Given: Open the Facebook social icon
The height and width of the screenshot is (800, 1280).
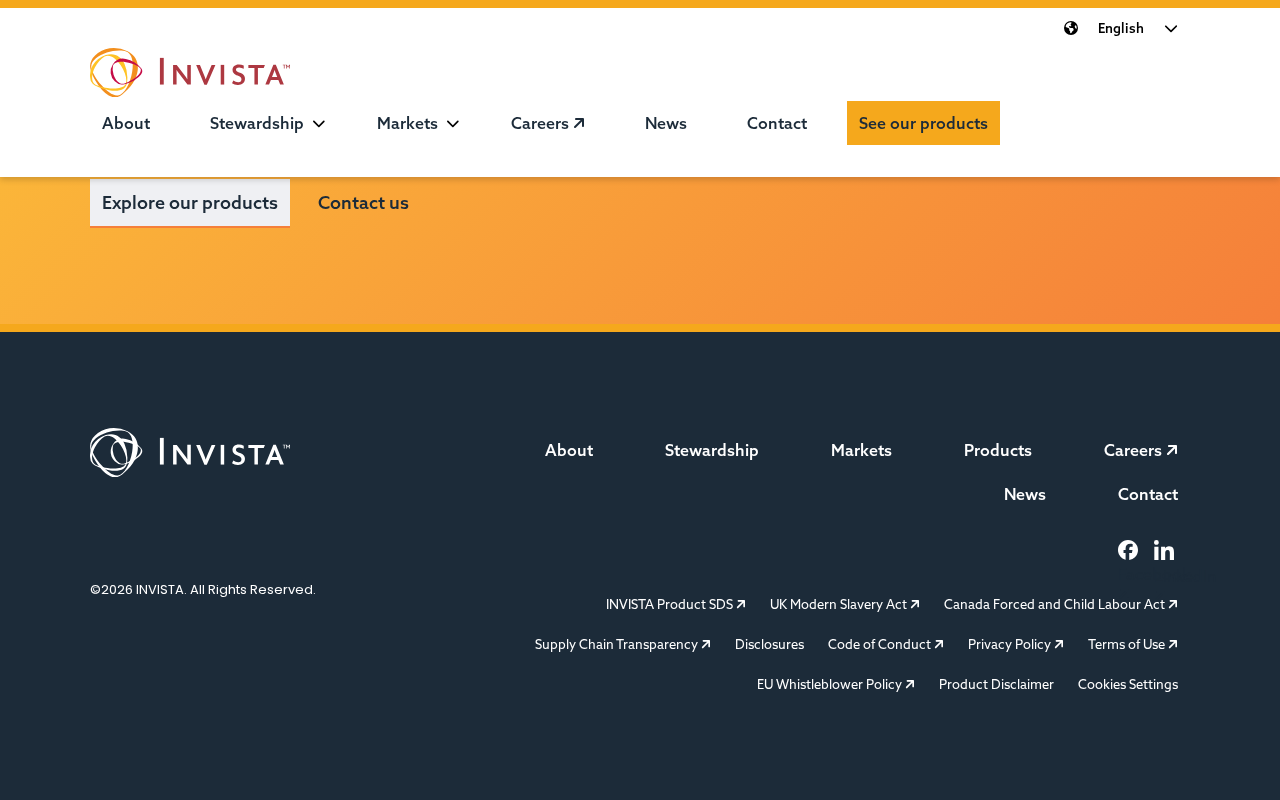Looking at the screenshot, I should point(1128,550).
